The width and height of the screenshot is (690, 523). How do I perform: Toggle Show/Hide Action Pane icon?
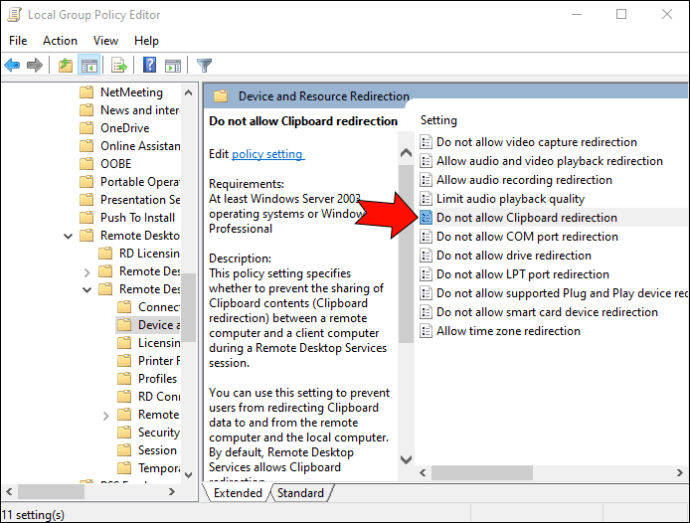pos(173,66)
